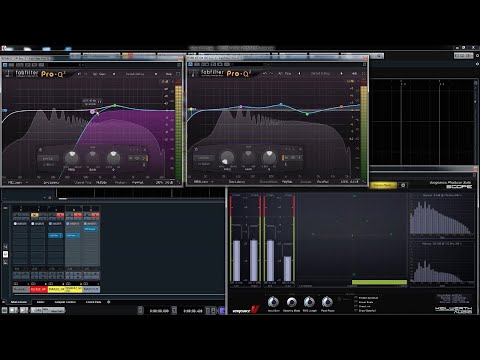The image size is (480, 360).
Task: Toggle full screen icon in right Pro-Q 2
Action: (x=363, y=73)
